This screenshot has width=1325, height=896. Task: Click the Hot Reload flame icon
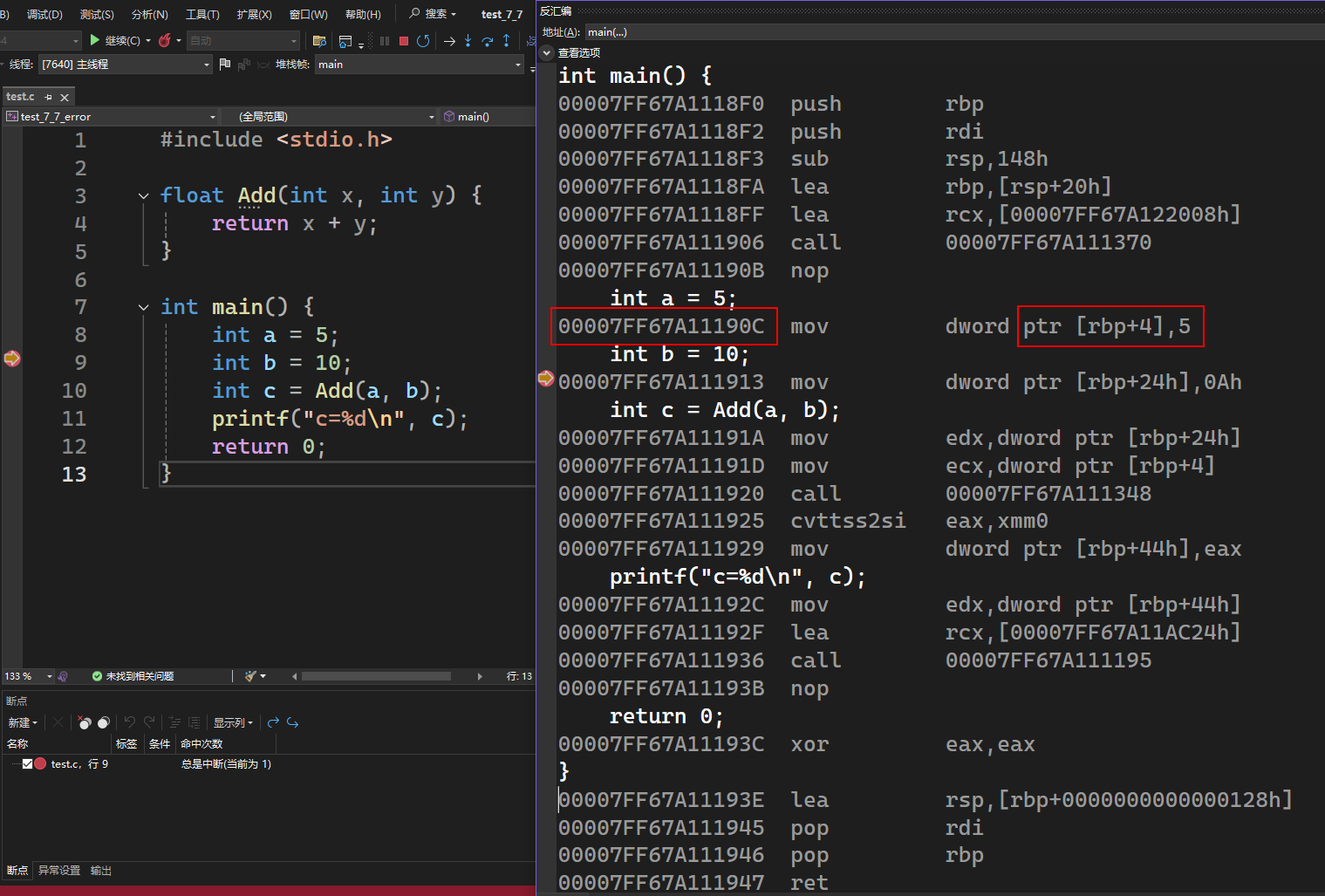[165, 40]
